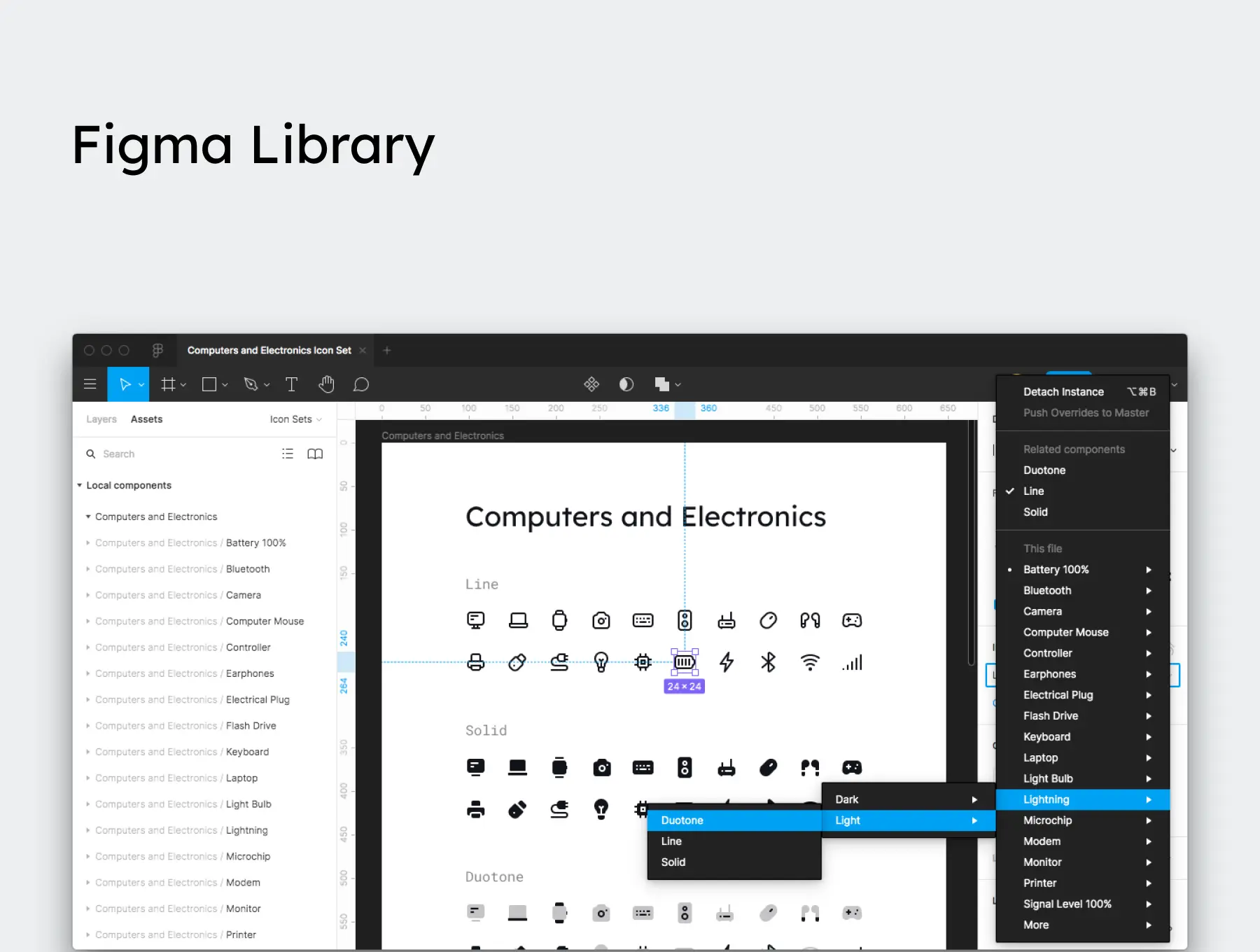
Task: Switch to the Layers tab
Action: (101, 419)
